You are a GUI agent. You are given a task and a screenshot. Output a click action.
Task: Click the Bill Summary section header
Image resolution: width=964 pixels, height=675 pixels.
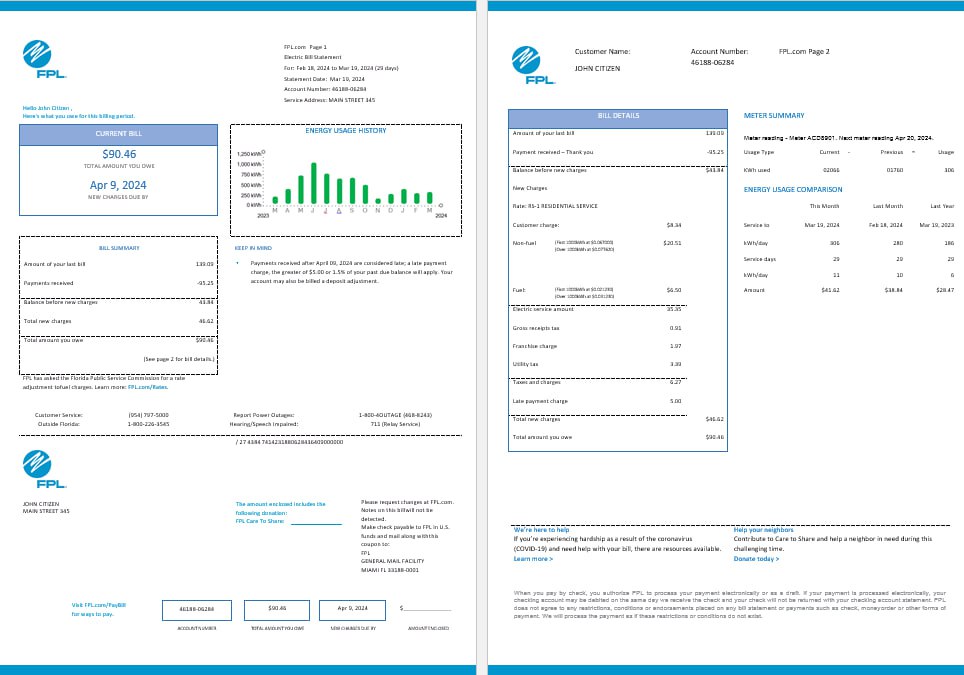[118, 246]
